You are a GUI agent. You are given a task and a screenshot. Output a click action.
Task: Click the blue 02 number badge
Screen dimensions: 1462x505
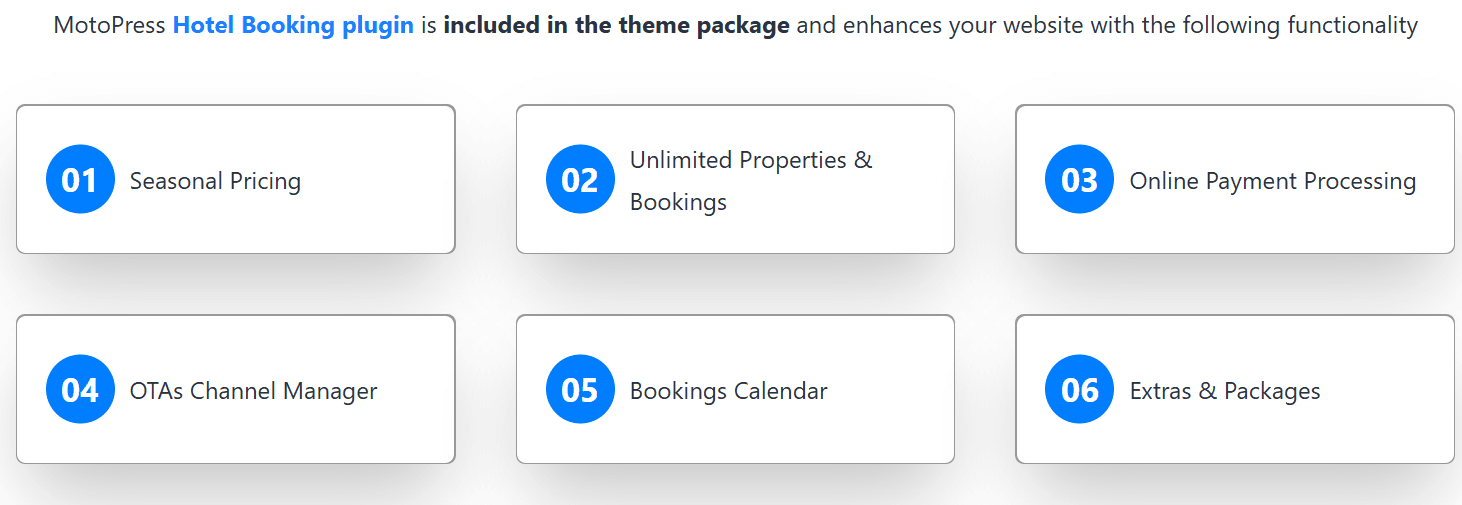(580, 180)
